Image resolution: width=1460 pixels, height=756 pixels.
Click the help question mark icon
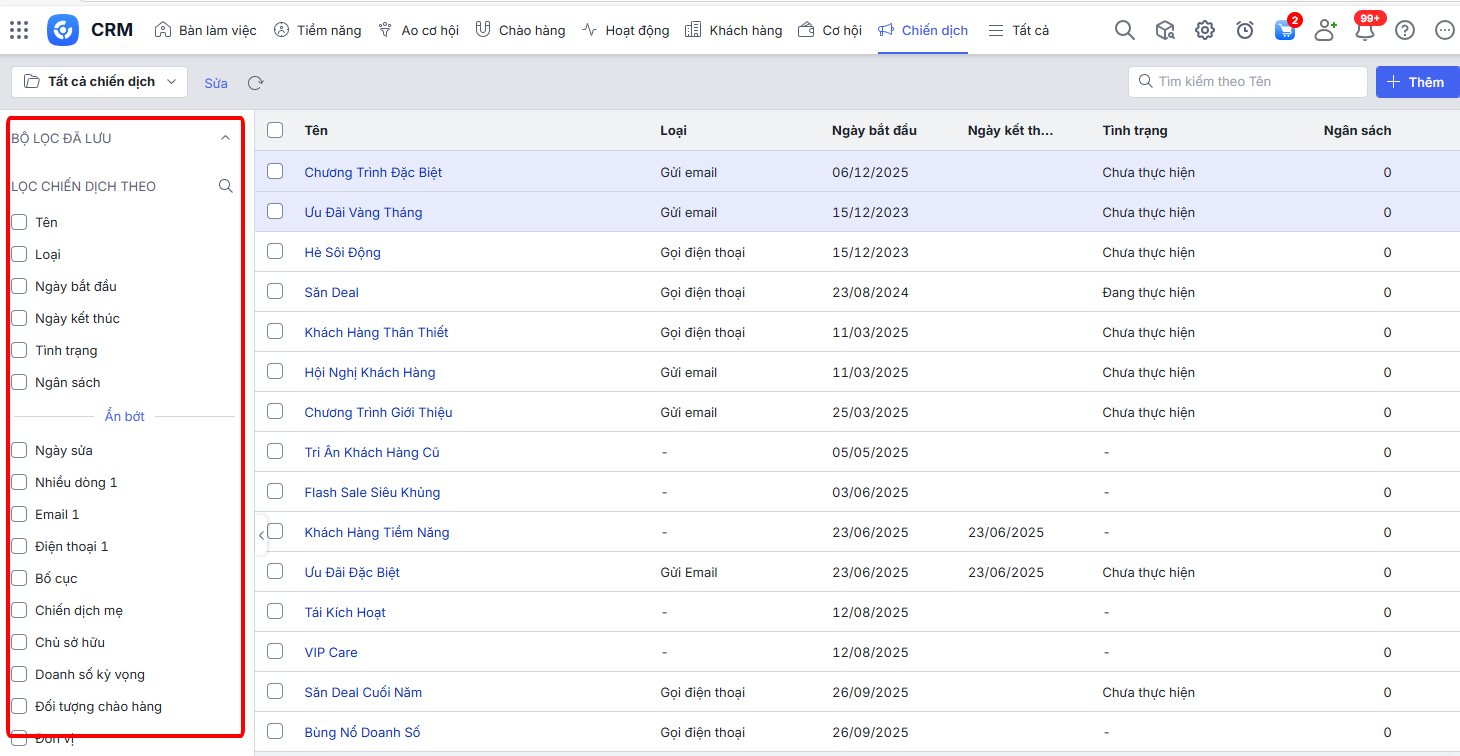(1405, 30)
